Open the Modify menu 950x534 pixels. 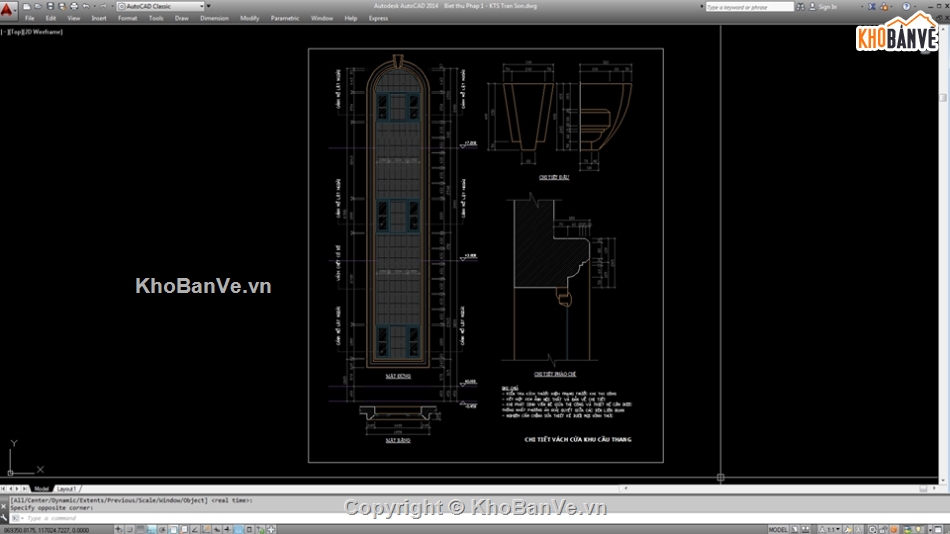(249, 18)
